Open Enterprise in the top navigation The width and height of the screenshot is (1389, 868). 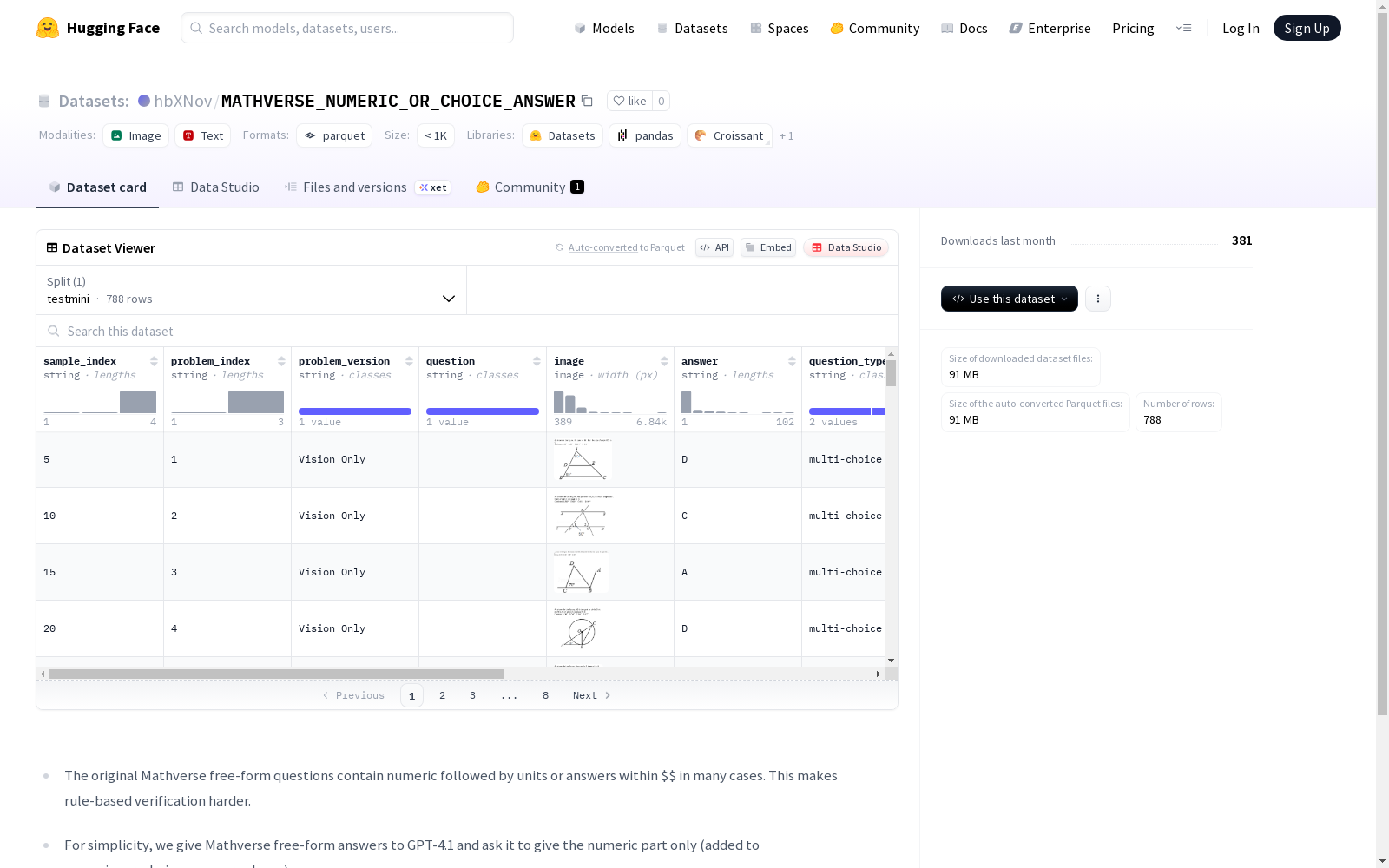point(1050,28)
